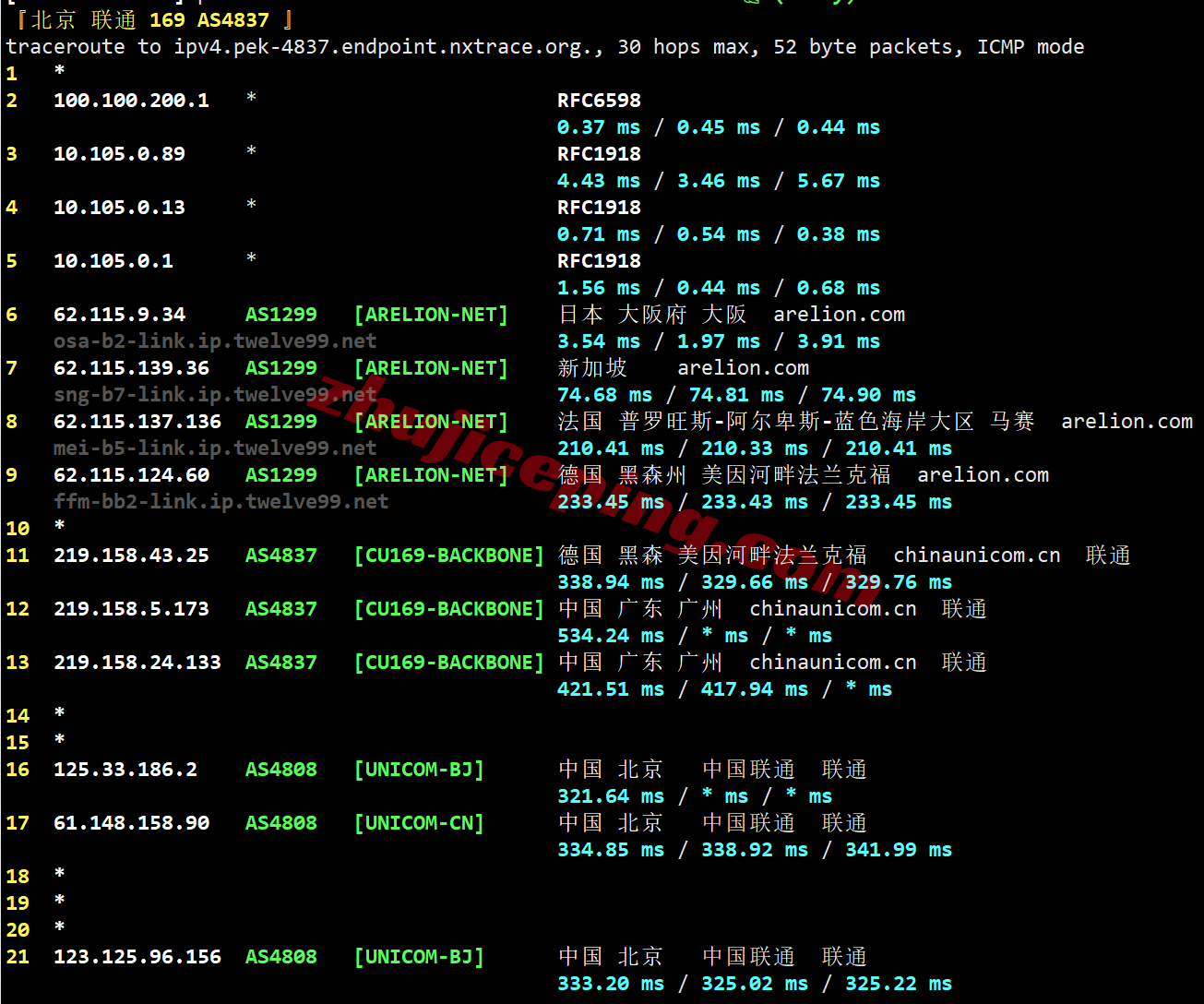Select the 534.24 ms latency value

tap(610, 636)
